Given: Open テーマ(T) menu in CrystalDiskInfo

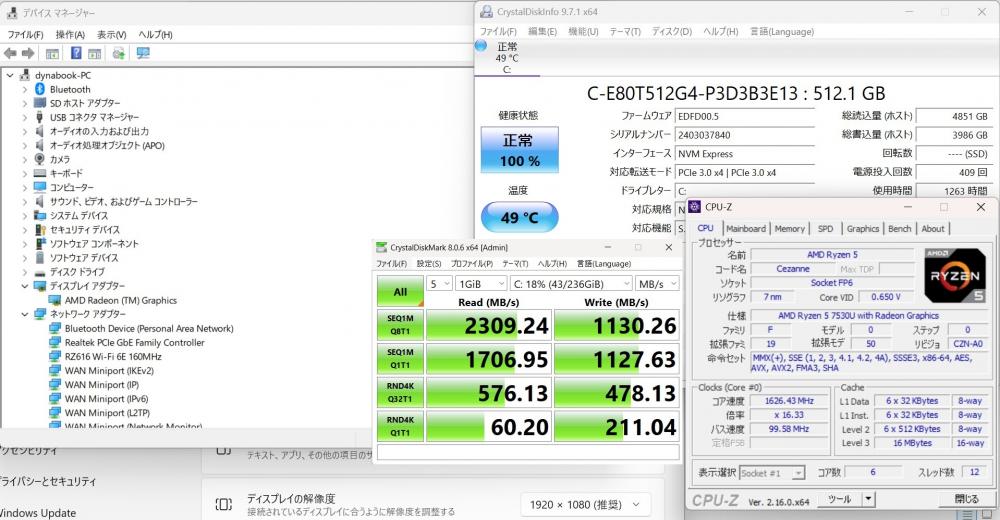Looking at the screenshot, I should [625, 31].
